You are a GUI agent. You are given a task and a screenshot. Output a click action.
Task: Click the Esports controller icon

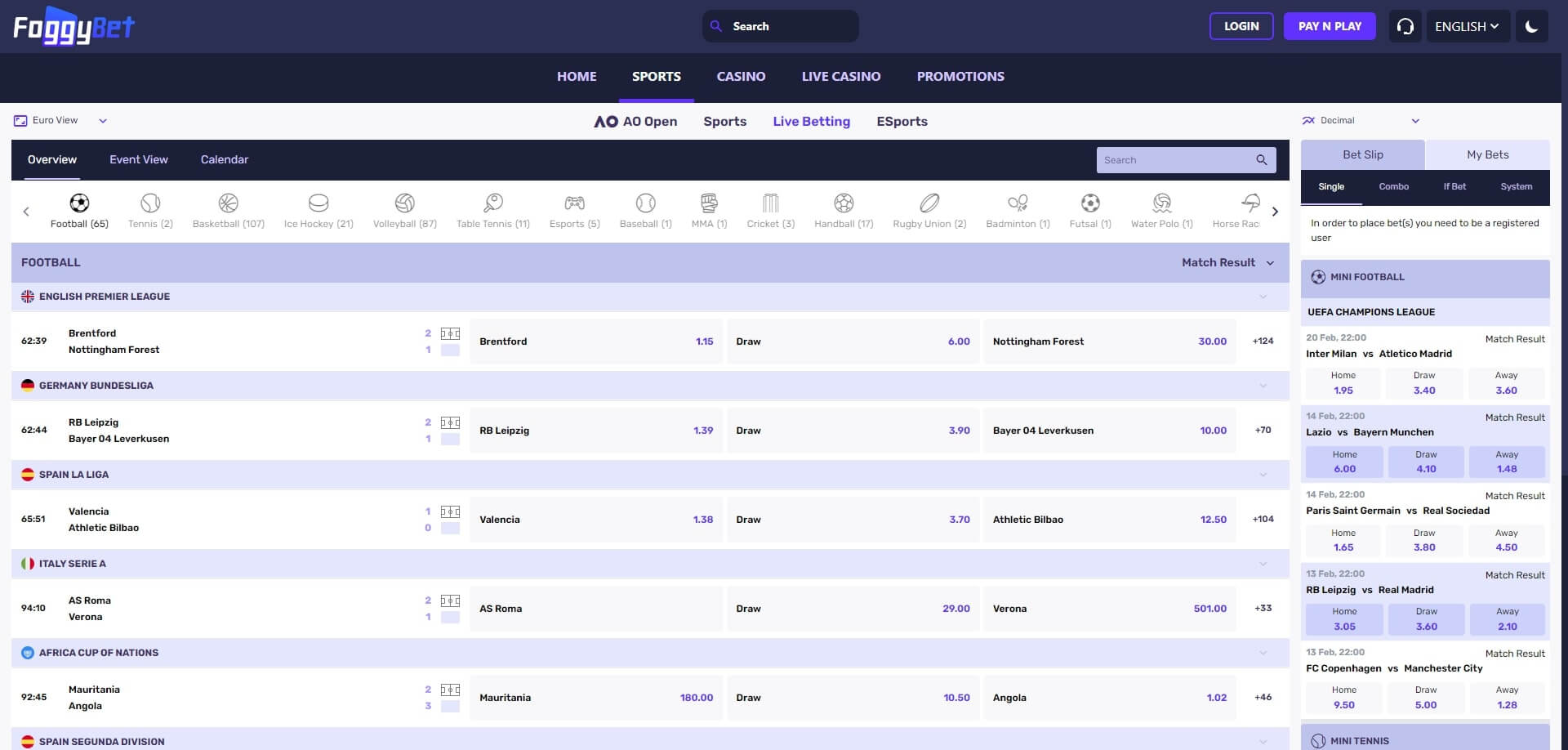tap(574, 203)
